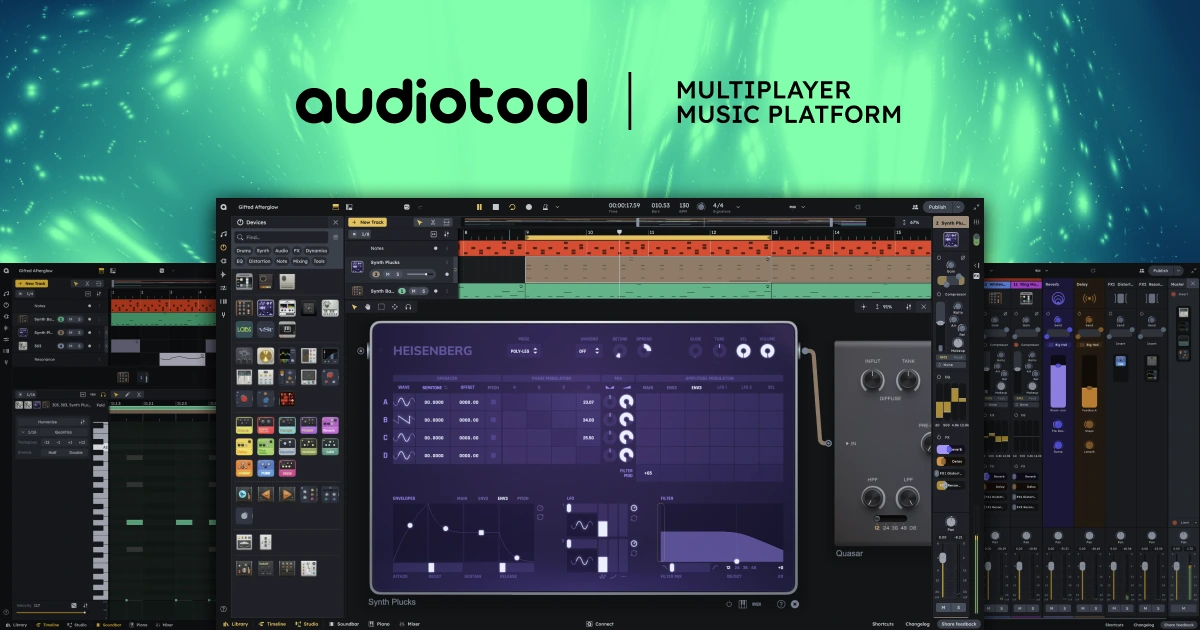
Task: Click the New Track button in front window
Action: [367, 222]
